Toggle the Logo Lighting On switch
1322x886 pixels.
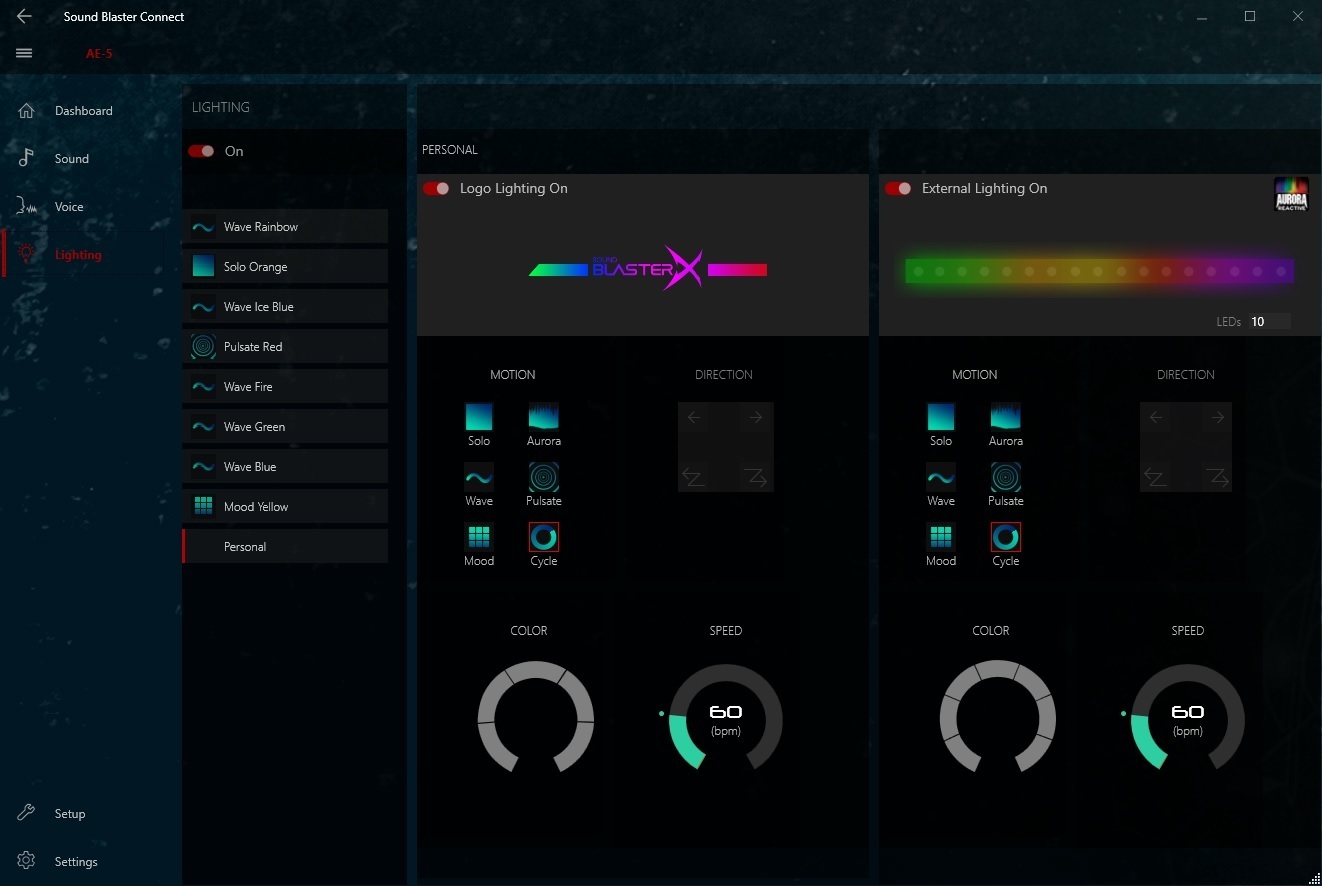click(436, 188)
